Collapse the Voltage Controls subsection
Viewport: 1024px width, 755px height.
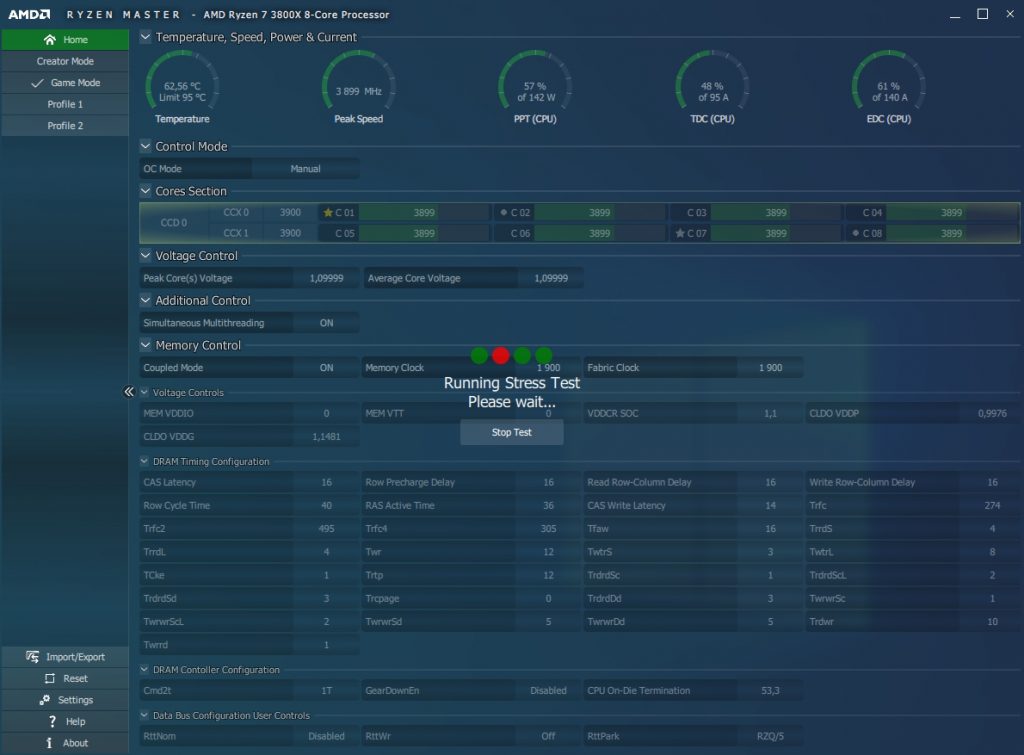pos(144,392)
